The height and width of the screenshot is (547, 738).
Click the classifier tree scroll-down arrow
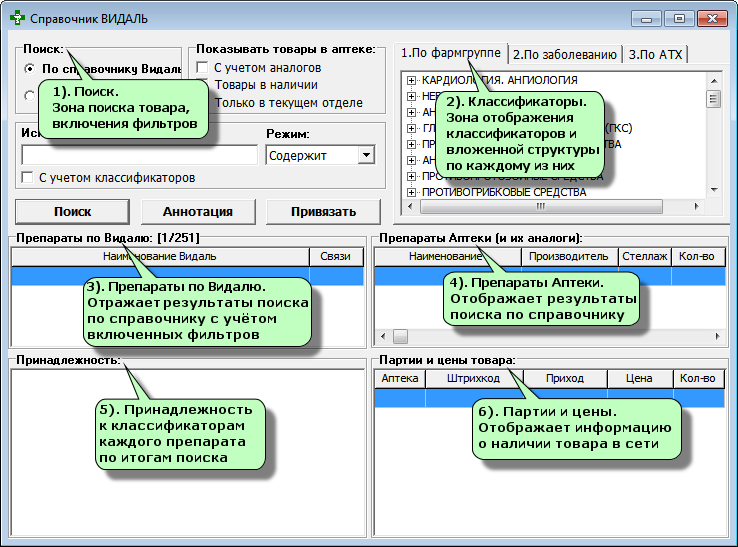[x=714, y=190]
